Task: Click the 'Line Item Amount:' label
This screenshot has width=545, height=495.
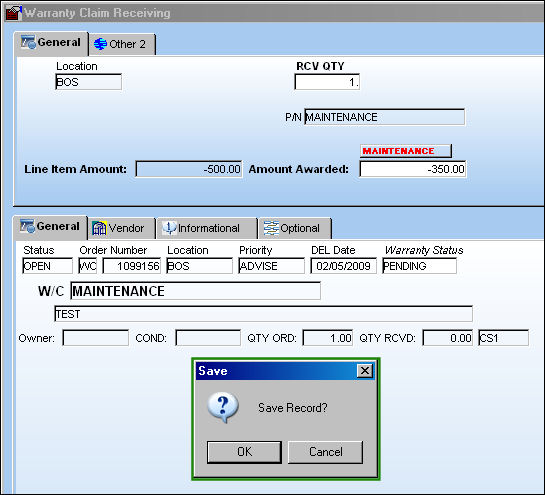Action: tap(75, 169)
